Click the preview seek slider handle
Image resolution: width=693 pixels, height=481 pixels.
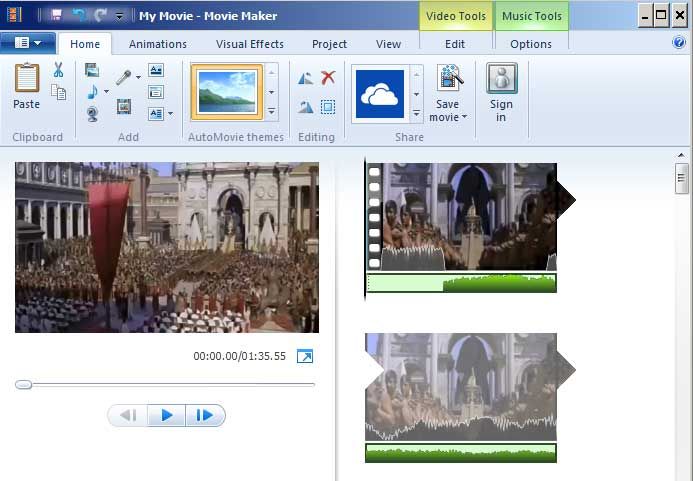[x=23, y=385]
